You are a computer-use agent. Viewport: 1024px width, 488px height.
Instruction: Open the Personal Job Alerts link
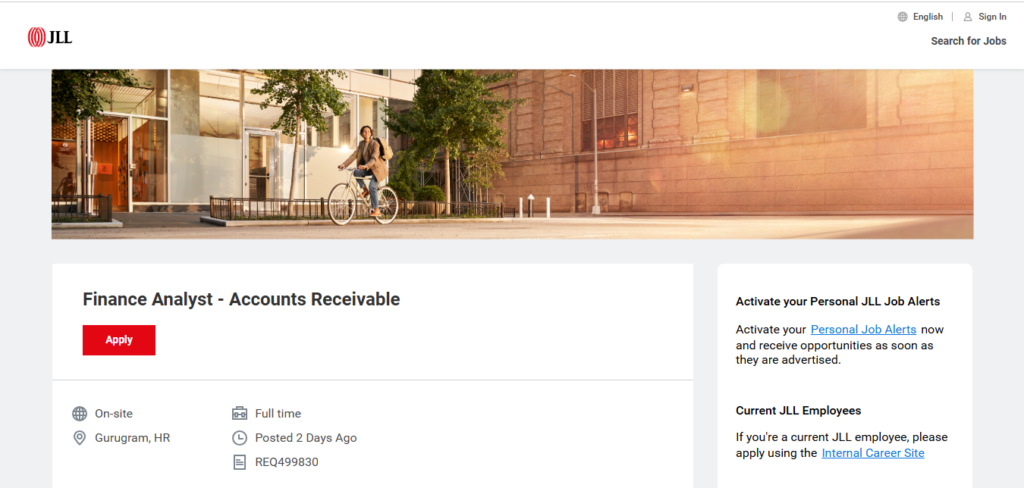(863, 329)
